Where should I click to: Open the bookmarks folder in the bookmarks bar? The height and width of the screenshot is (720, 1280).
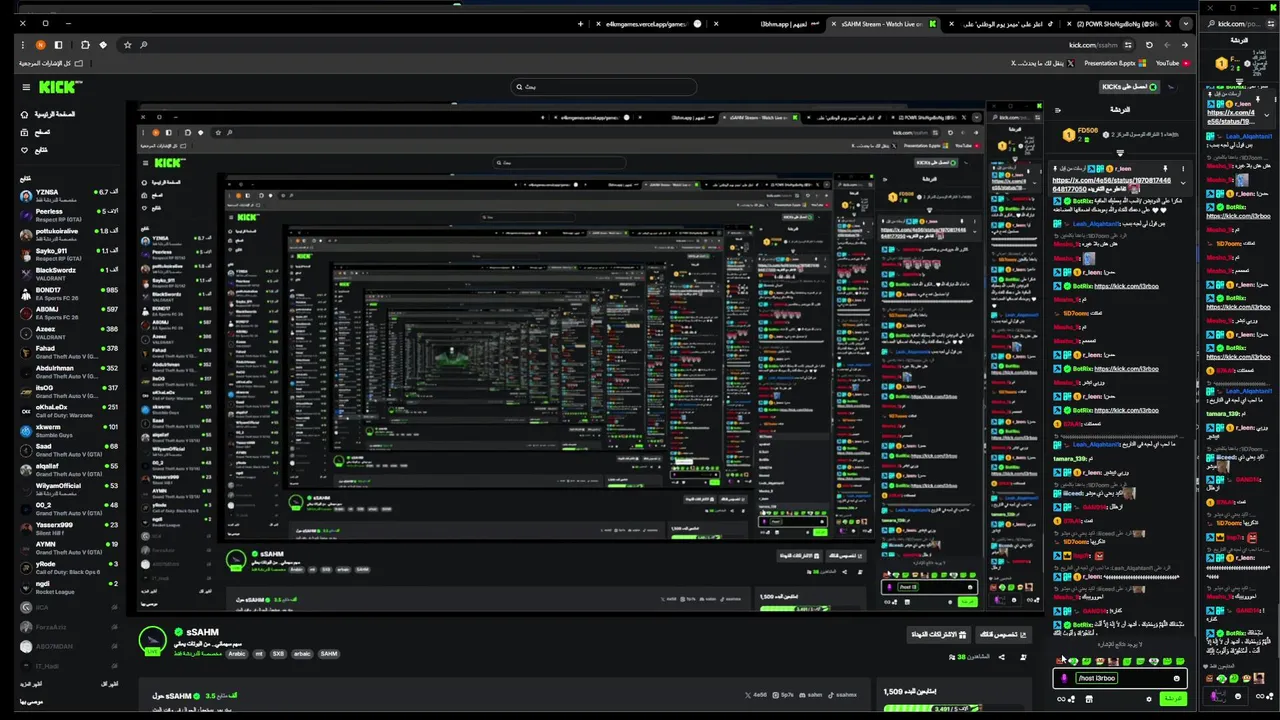50,63
